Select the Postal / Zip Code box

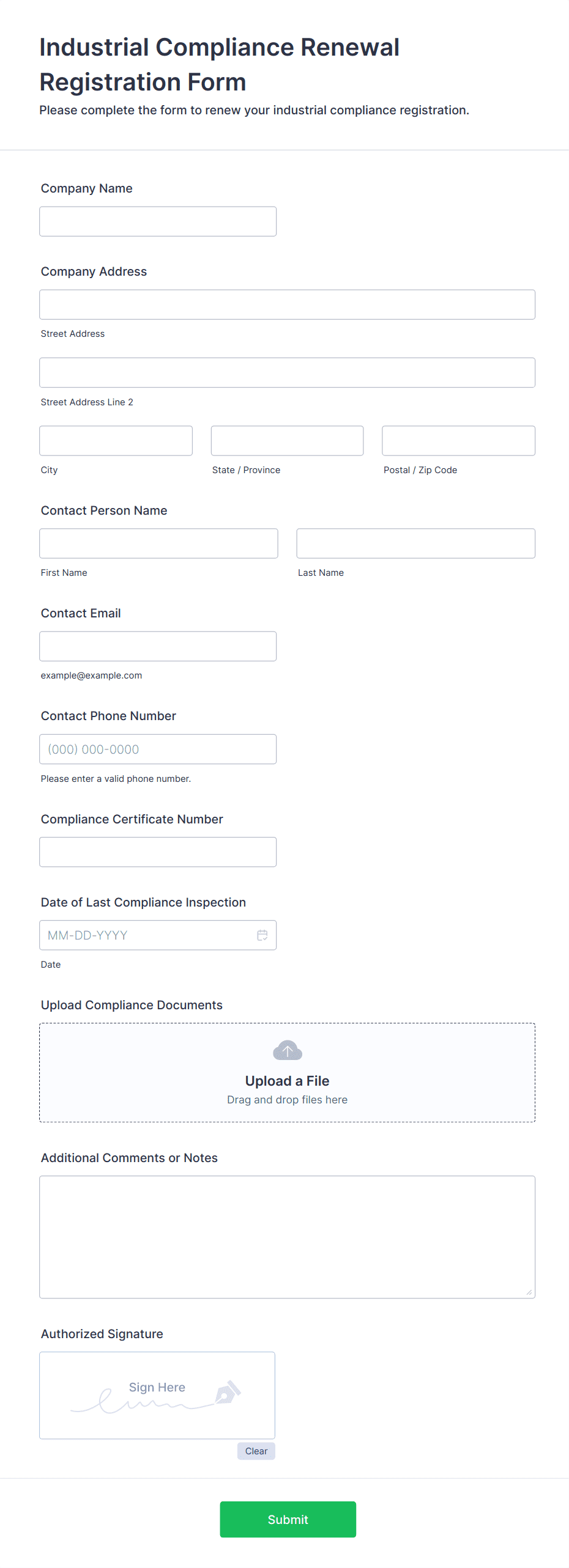458,440
